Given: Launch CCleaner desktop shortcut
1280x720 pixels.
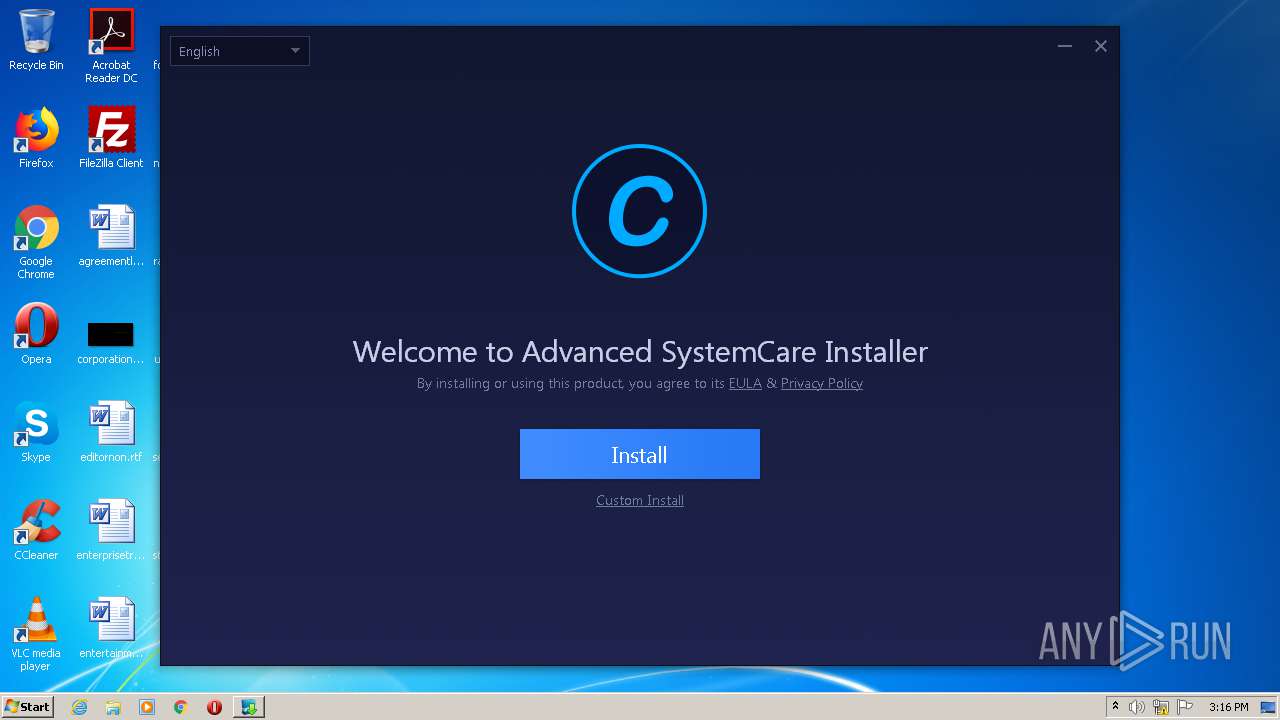Looking at the screenshot, I should [36, 531].
